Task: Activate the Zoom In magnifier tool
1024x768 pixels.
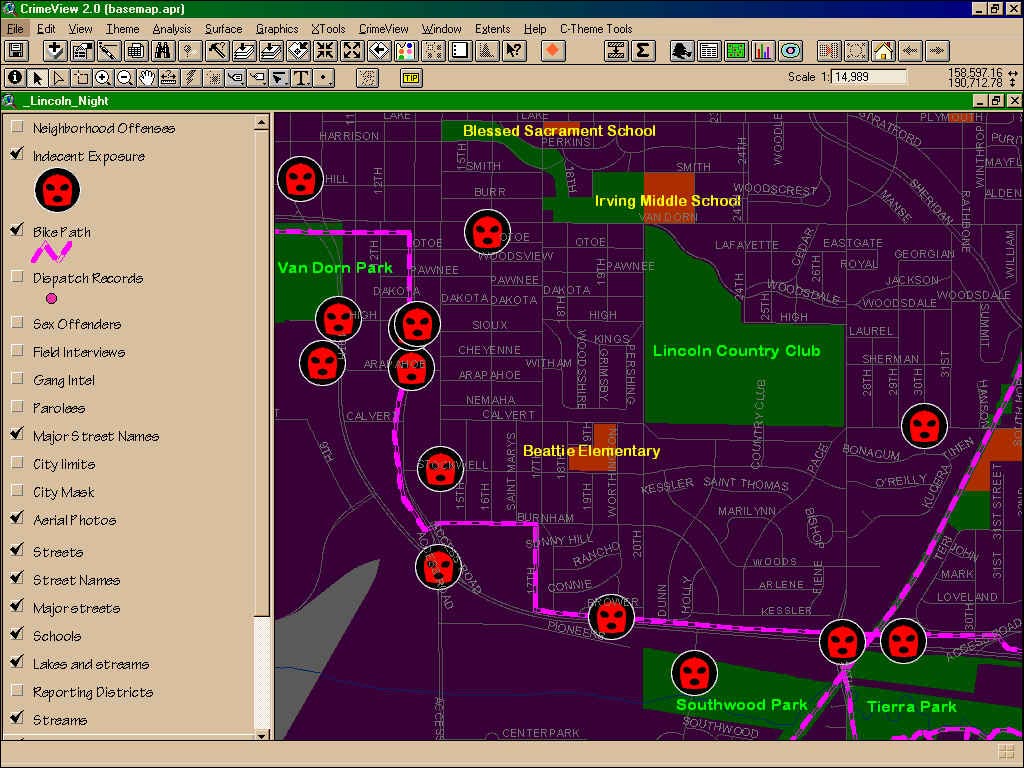Action: click(103, 78)
